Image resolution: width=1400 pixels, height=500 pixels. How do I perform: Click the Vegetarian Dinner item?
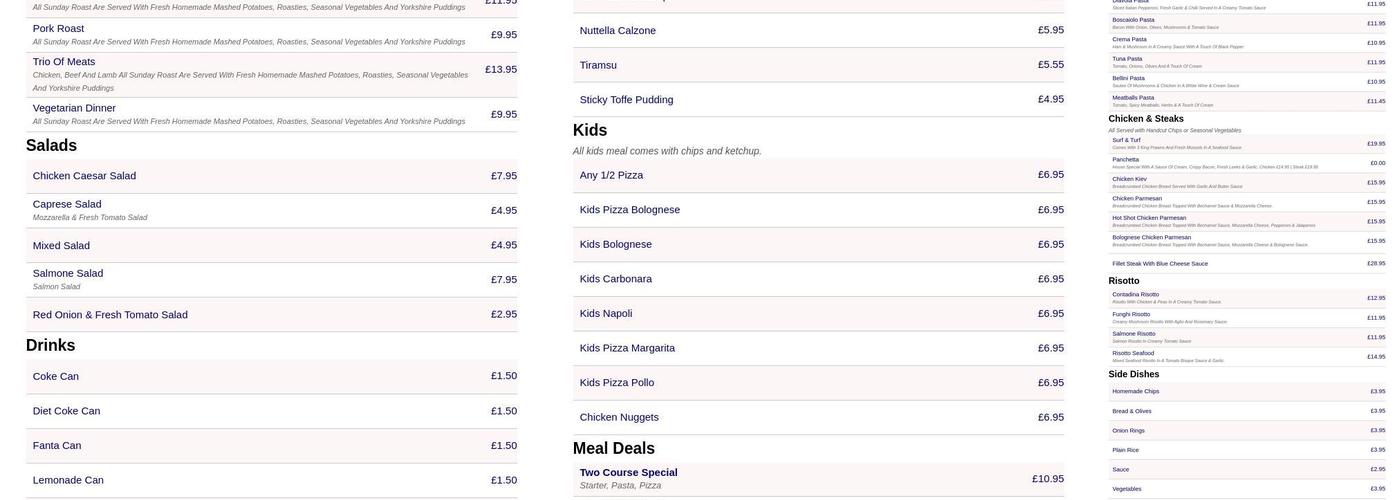[x=74, y=108]
